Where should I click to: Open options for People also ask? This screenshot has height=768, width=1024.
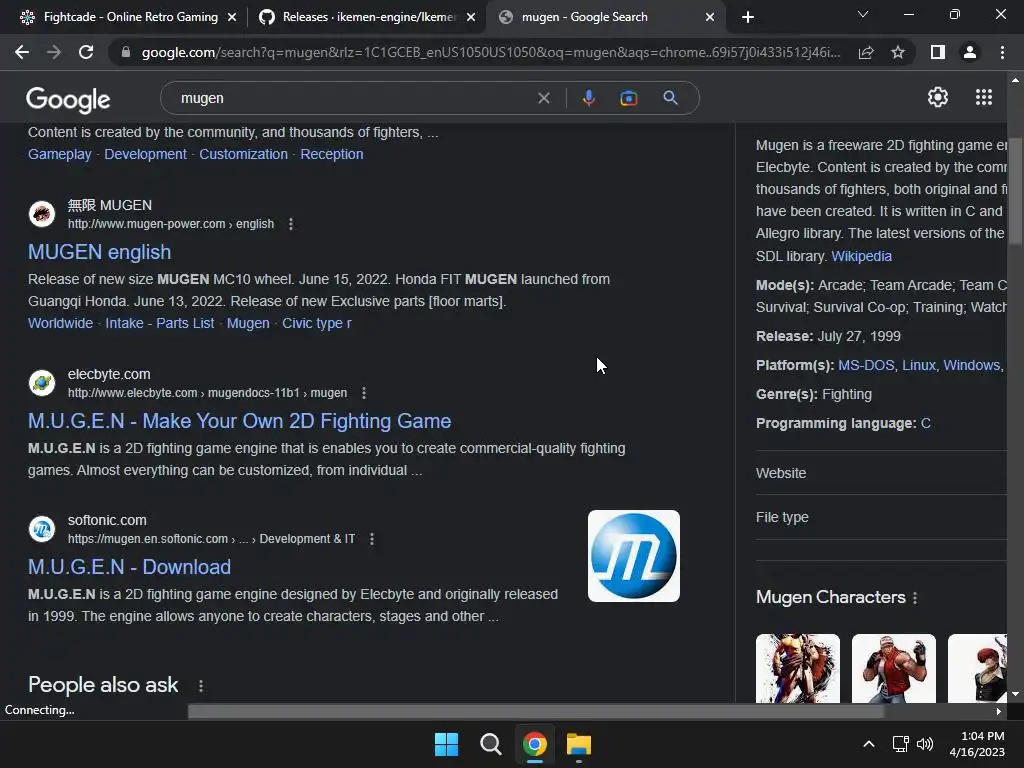pos(200,686)
